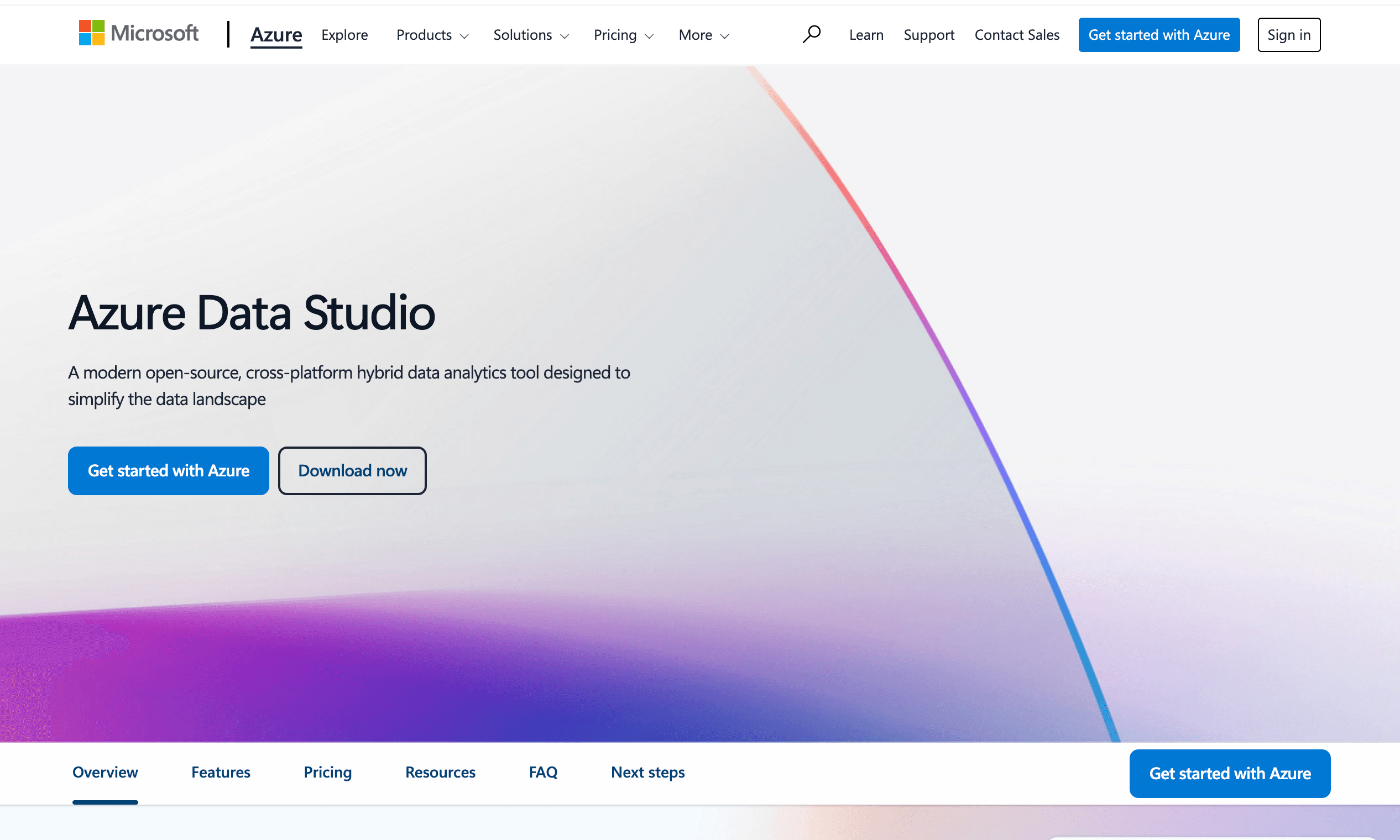The width and height of the screenshot is (1400, 840).
Task: Open the Support link
Action: [928, 35]
